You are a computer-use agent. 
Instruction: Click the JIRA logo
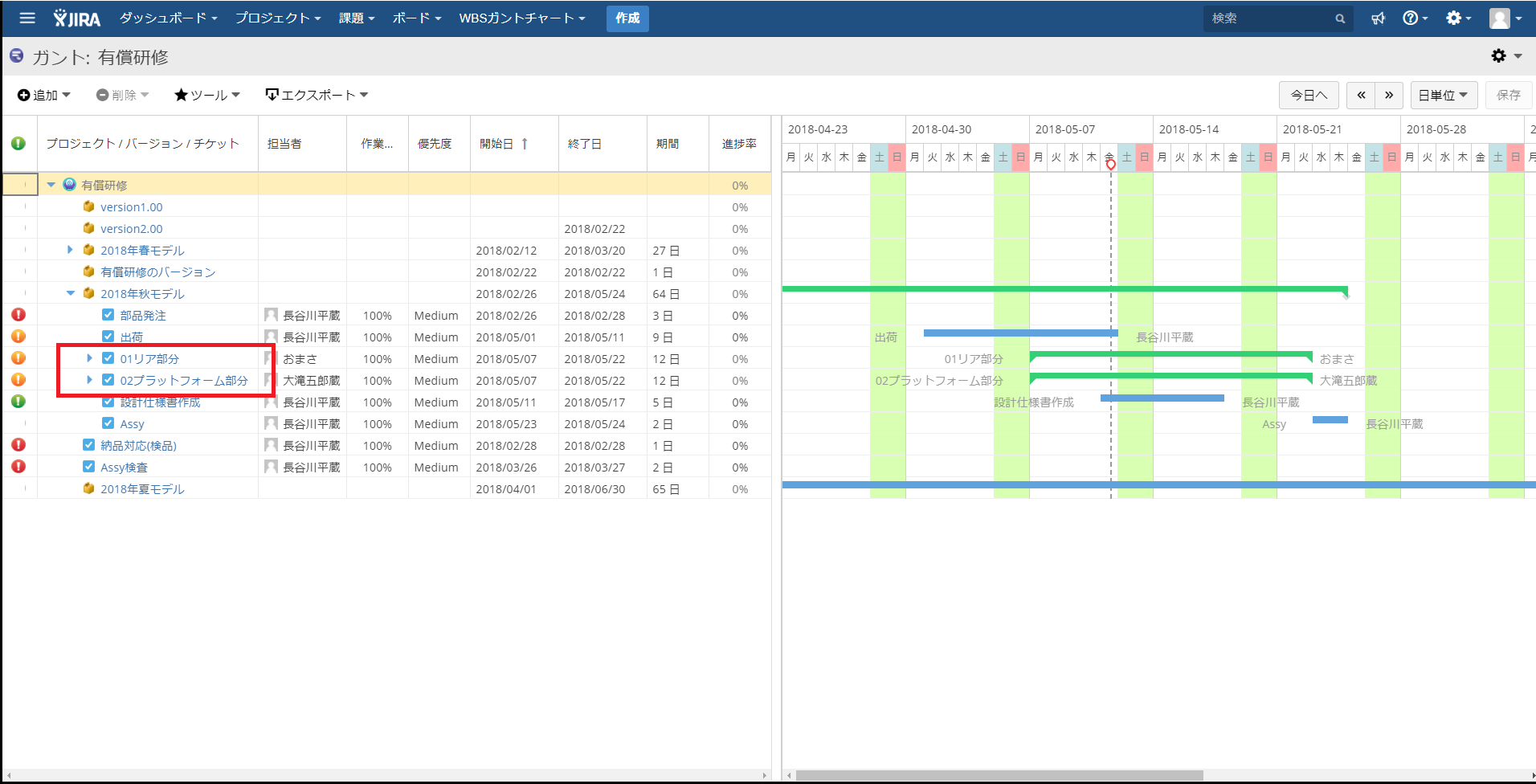(77, 18)
